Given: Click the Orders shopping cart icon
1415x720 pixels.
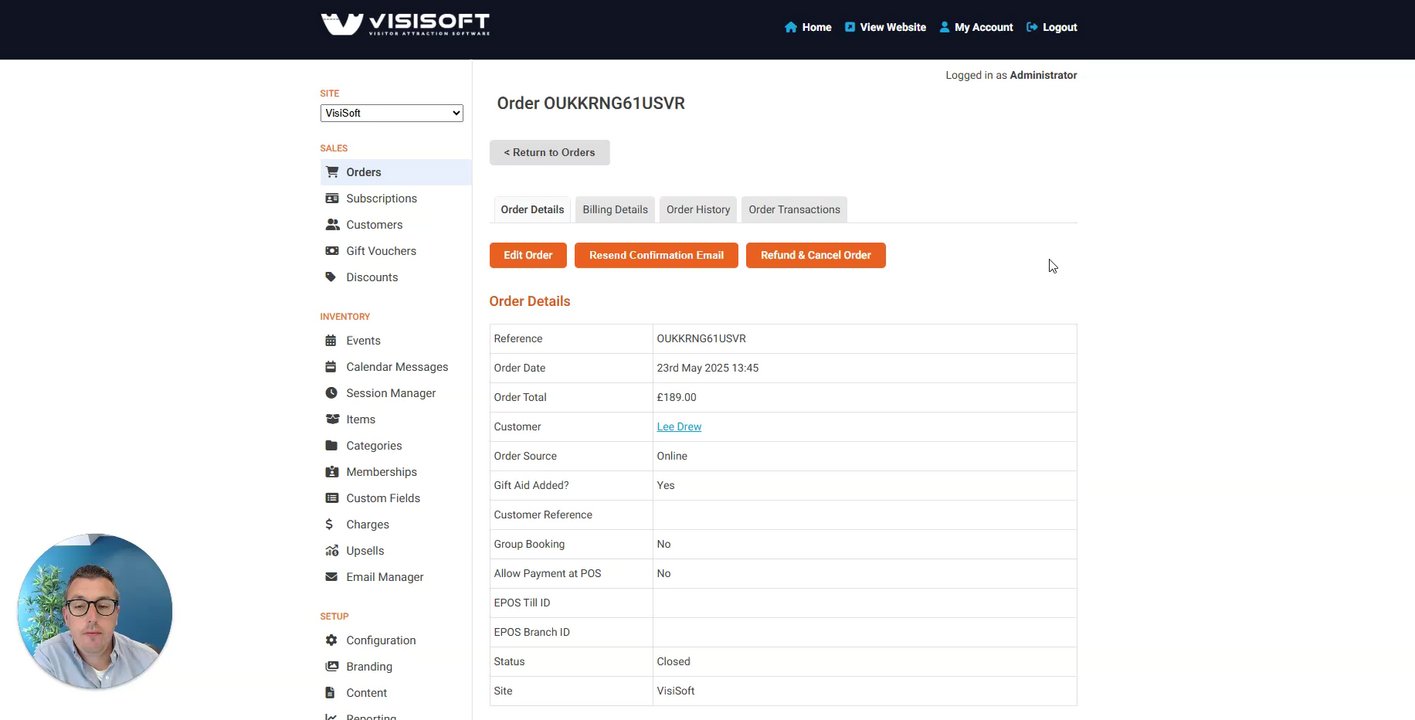Looking at the screenshot, I should click(x=332, y=172).
